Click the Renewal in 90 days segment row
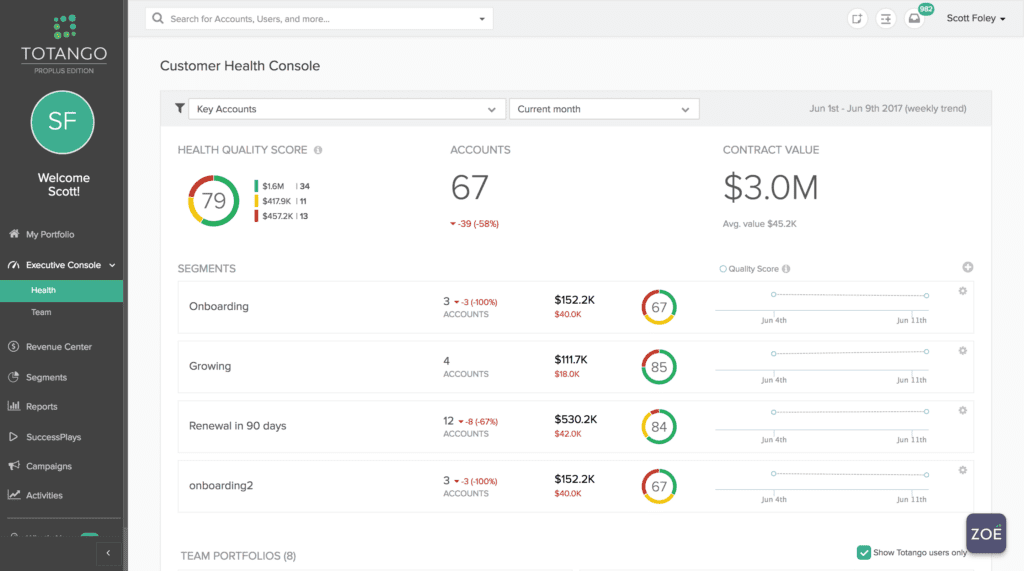 tap(575, 426)
